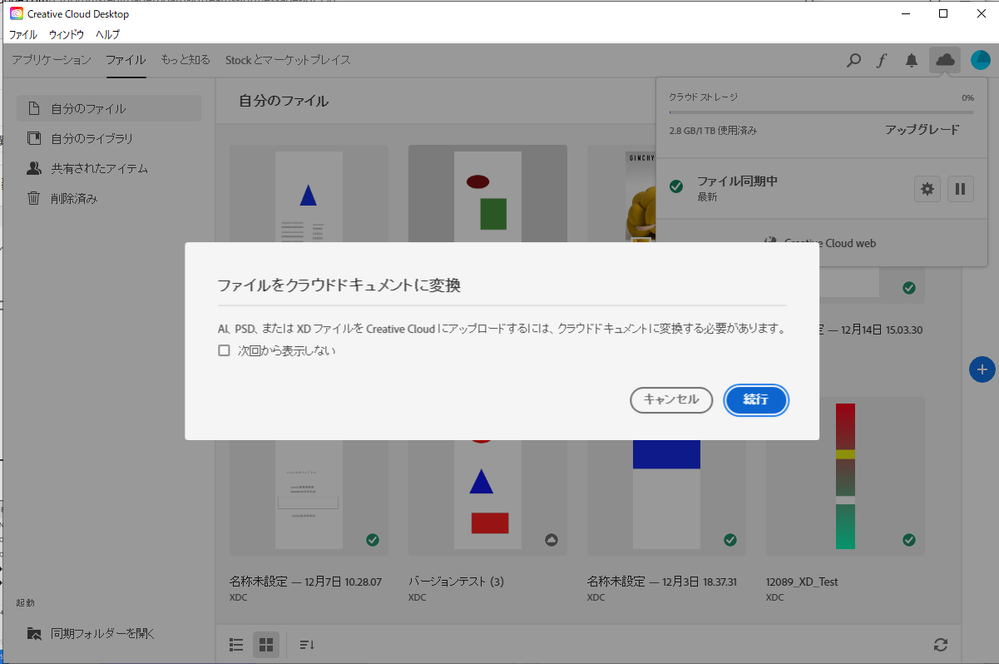
Task: Switch to list view layout
Action: pyautogui.click(x=236, y=645)
